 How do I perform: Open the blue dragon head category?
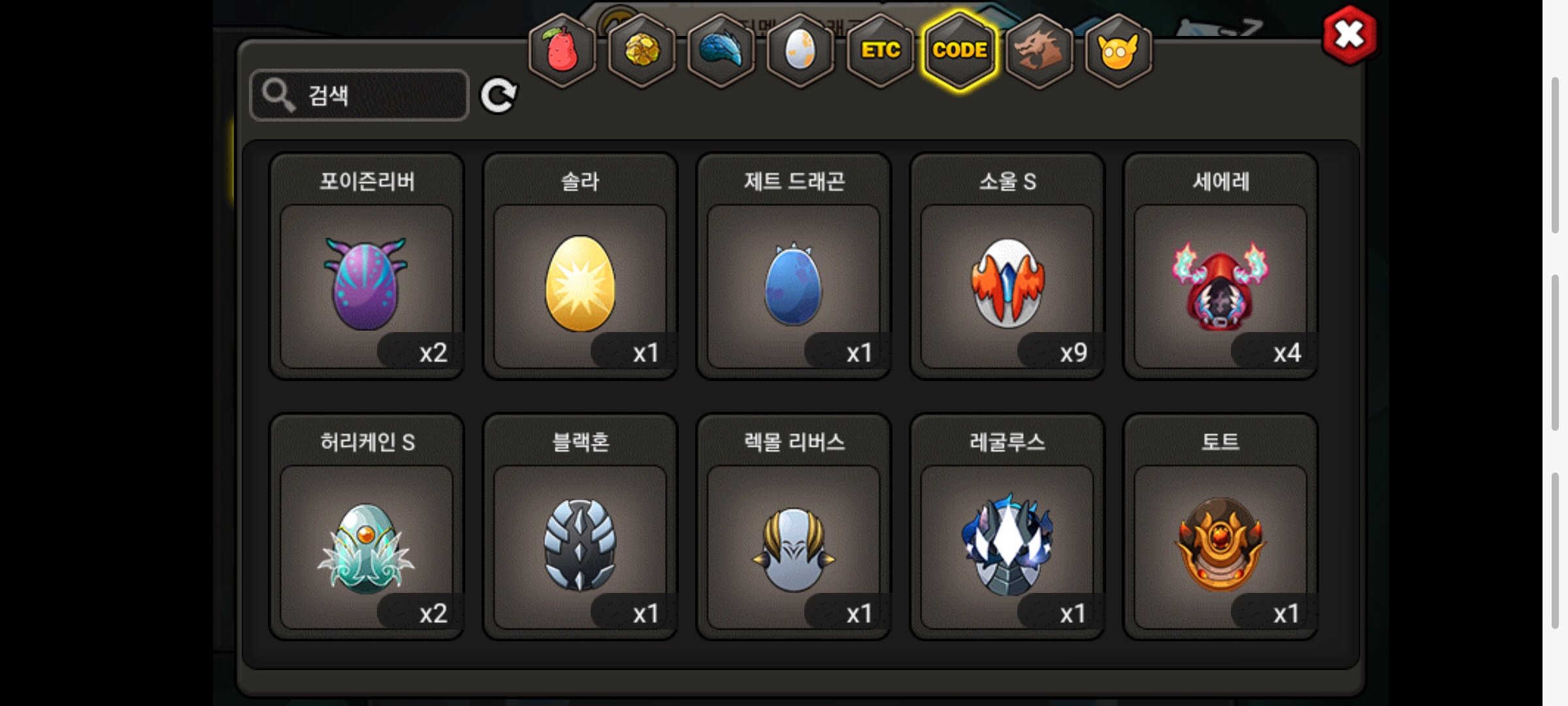click(721, 50)
